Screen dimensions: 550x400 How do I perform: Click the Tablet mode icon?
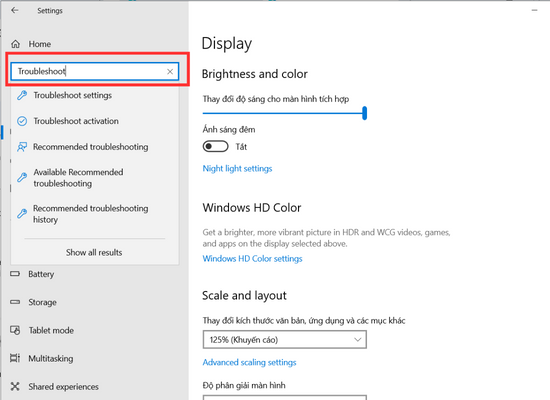[x=15, y=330]
